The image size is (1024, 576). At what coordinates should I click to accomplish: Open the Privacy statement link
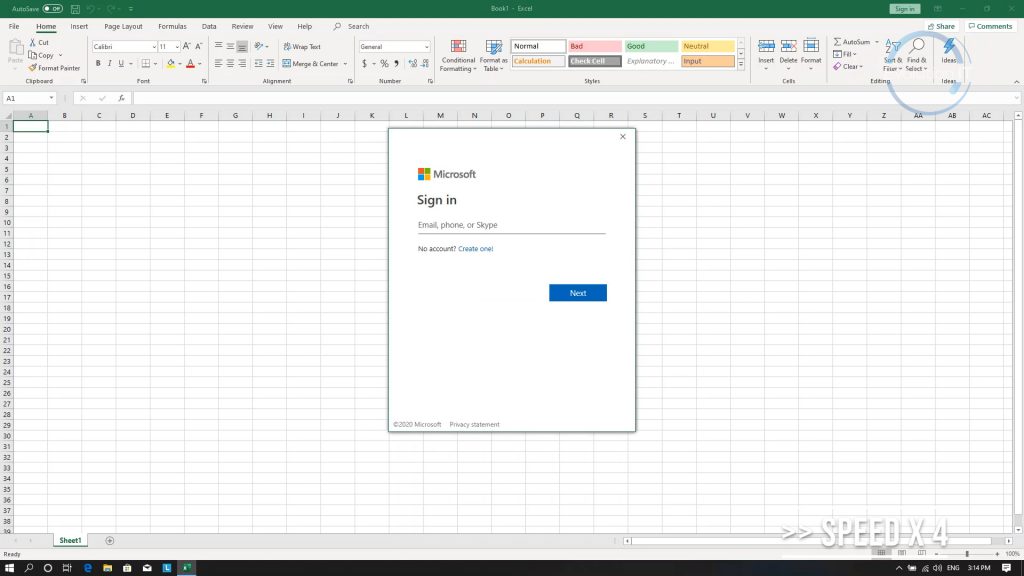click(474, 424)
